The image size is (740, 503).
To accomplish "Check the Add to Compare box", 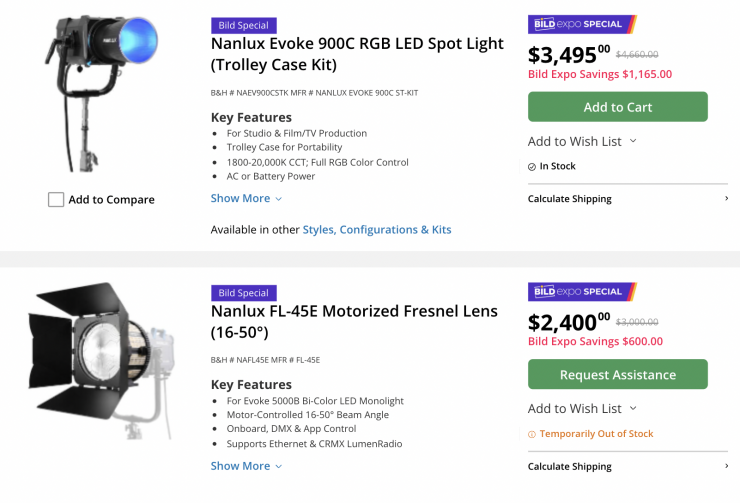I will point(56,199).
